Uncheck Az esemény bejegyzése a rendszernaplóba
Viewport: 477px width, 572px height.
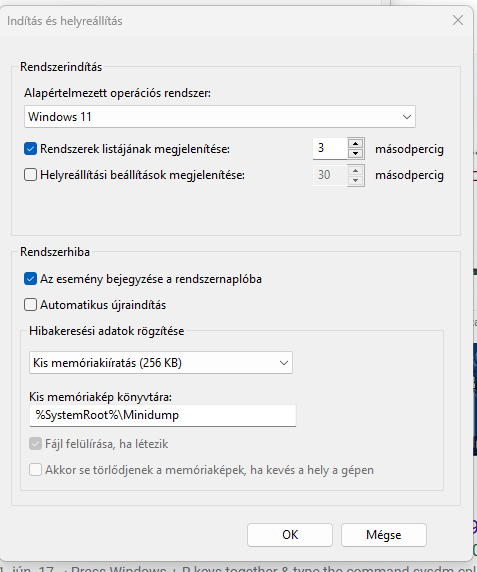coord(30,279)
